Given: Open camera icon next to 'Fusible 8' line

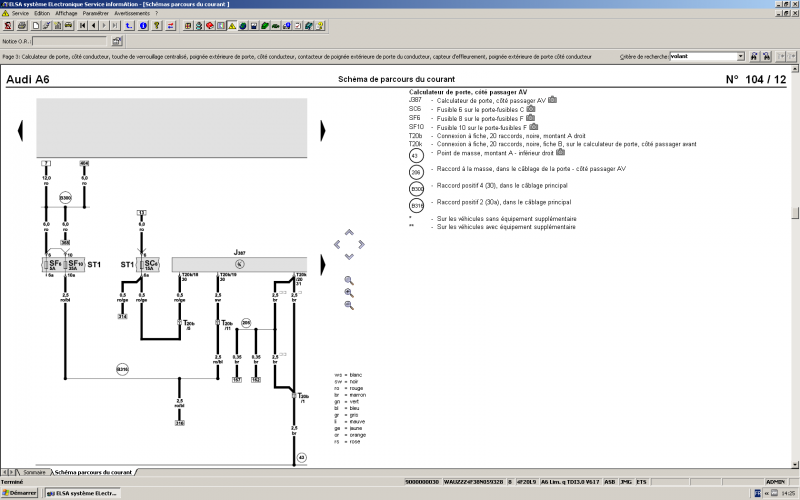Looking at the screenshot, I should coord(530,118).
